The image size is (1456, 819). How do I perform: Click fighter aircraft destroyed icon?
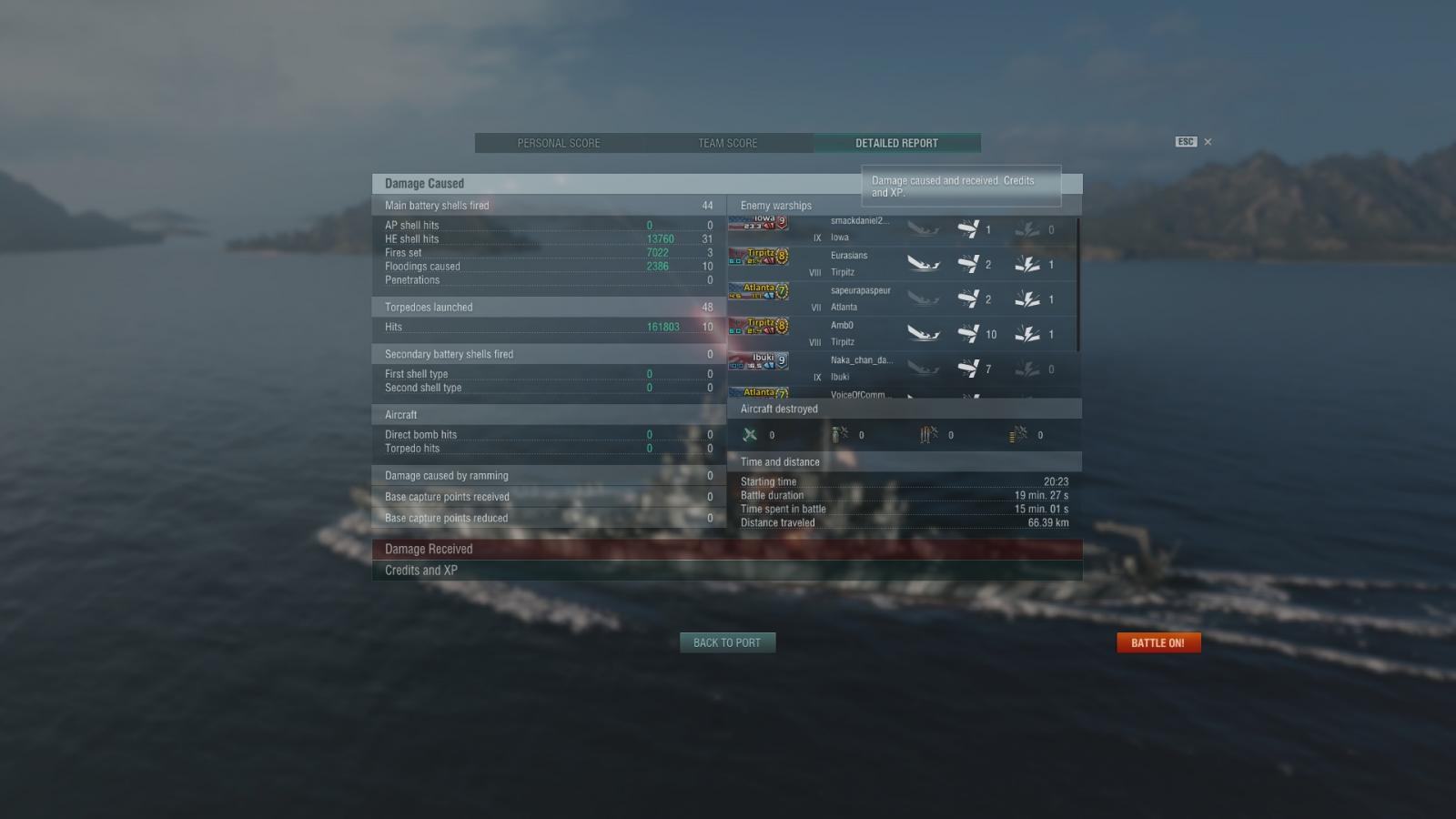(x=750, y=435)
